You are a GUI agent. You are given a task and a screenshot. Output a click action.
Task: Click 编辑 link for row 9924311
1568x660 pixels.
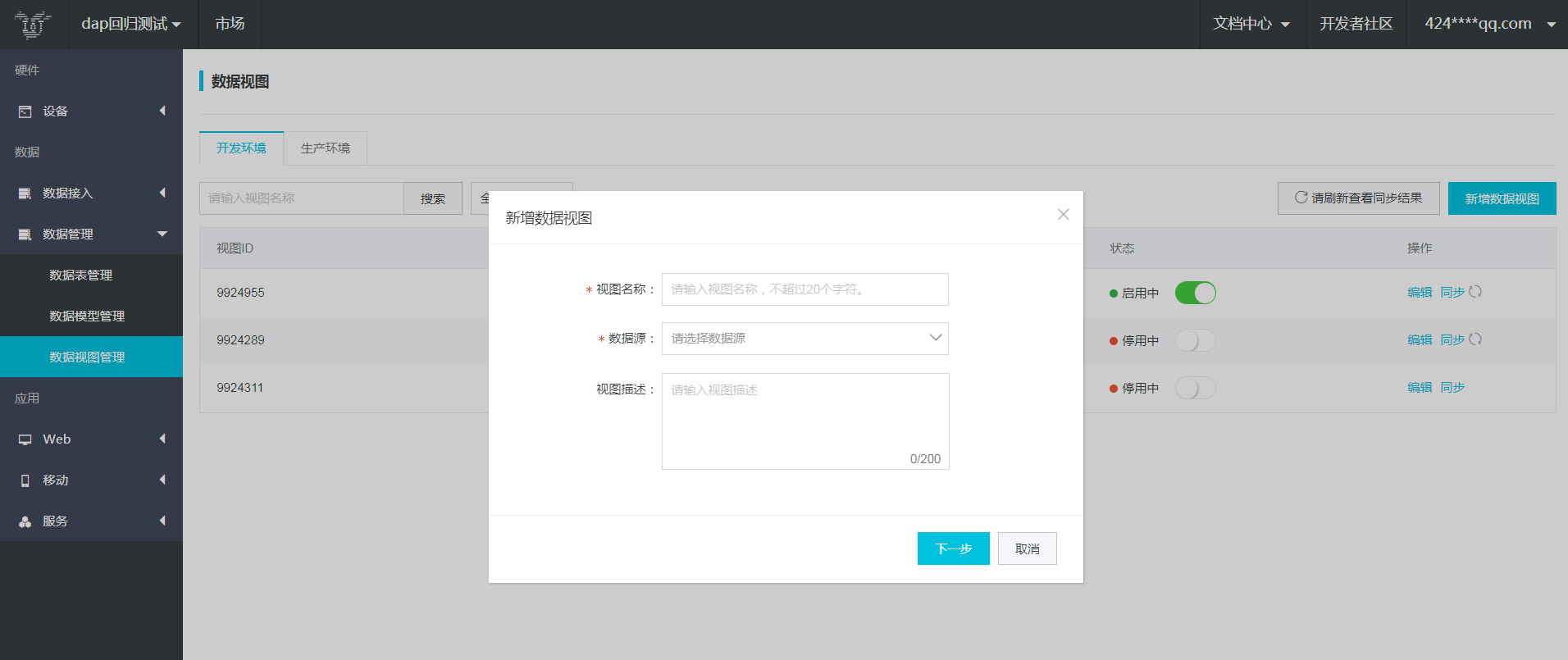pos(1420,388)
